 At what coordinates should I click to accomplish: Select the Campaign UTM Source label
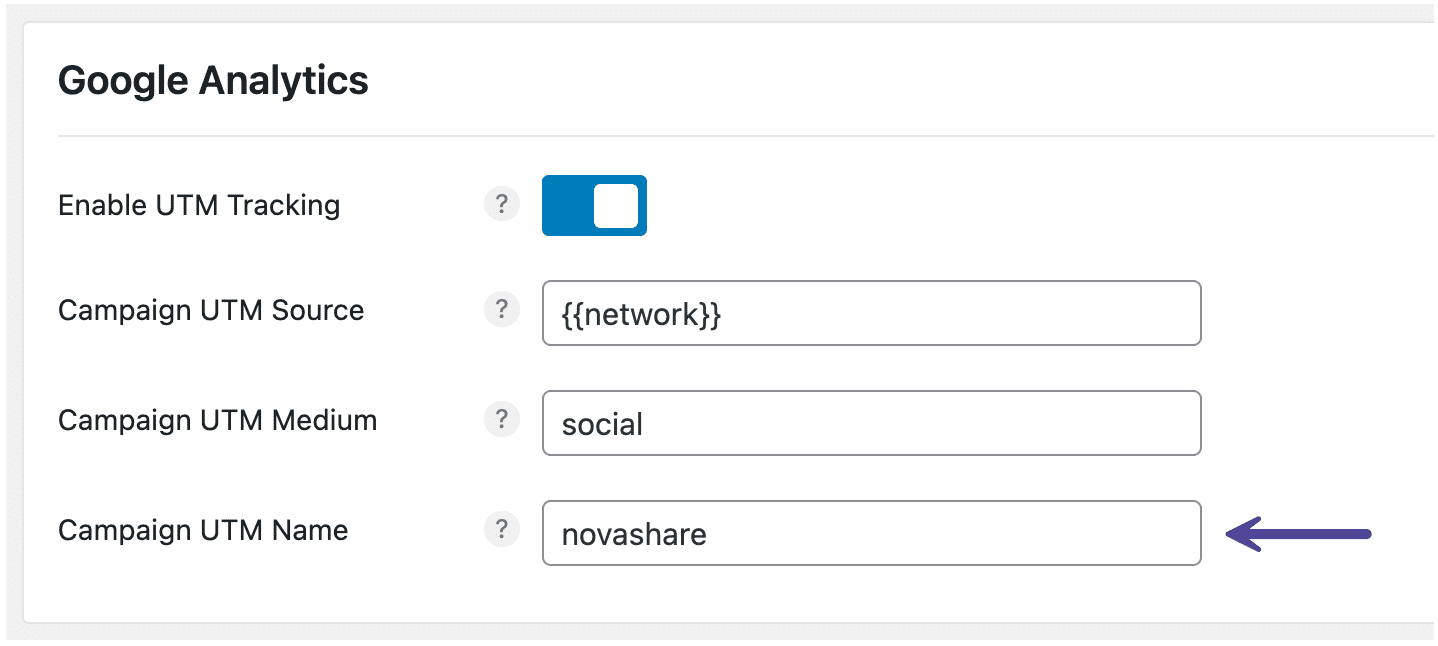pyautogui.click(x=211, y=310)
